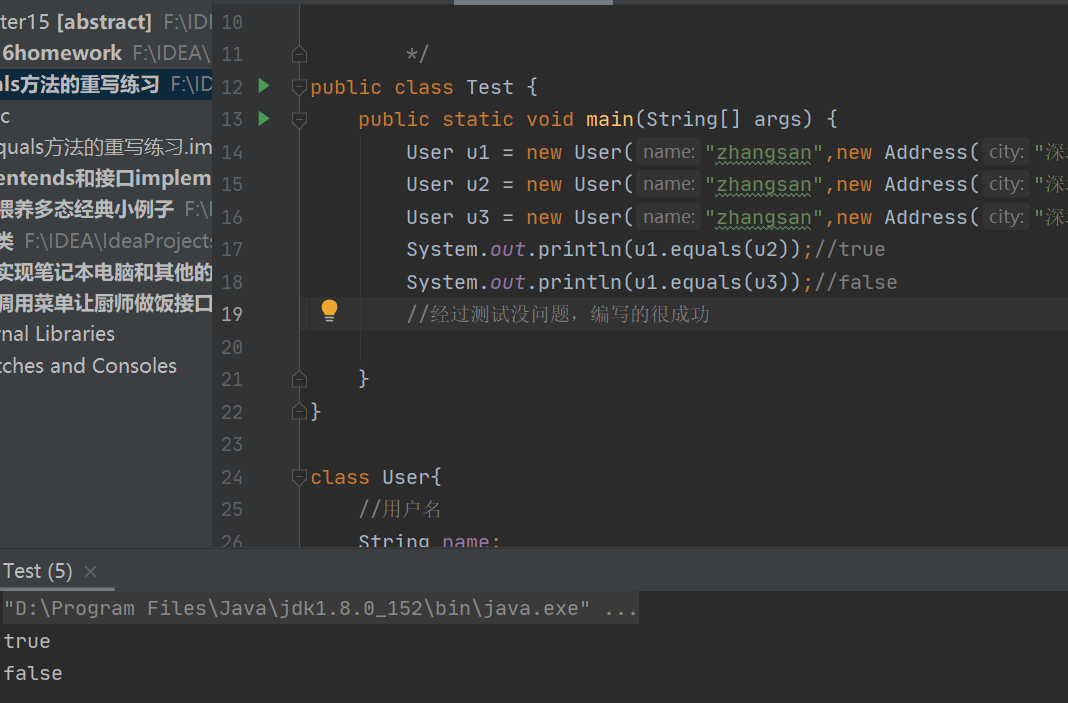Select the 6homework project entry
The image size is (1068, 703).
106,53
